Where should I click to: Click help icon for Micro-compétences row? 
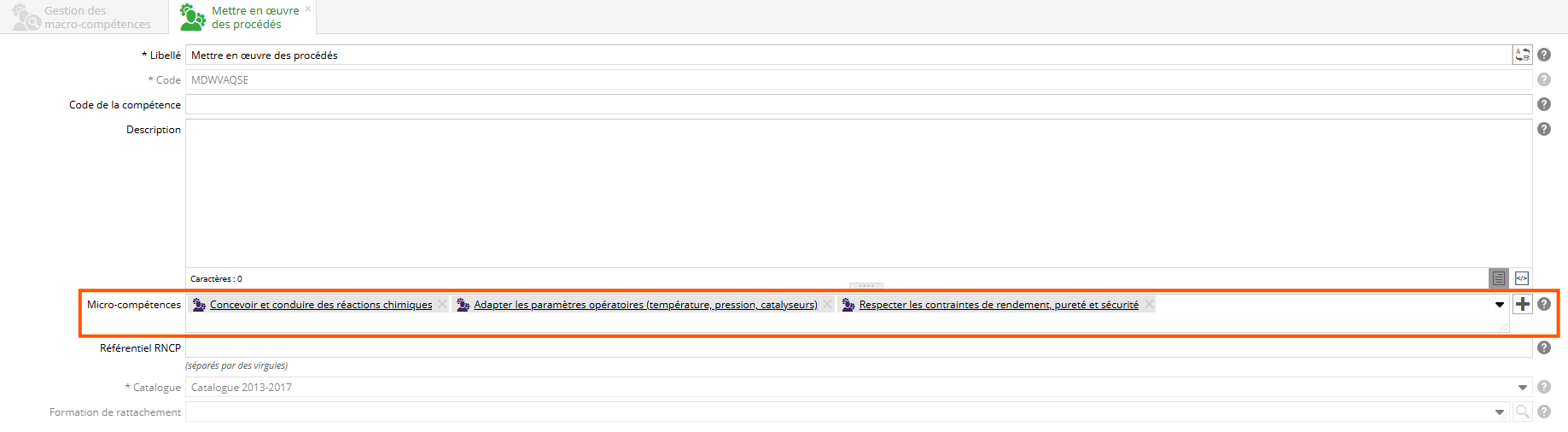tap(1543, 304)
